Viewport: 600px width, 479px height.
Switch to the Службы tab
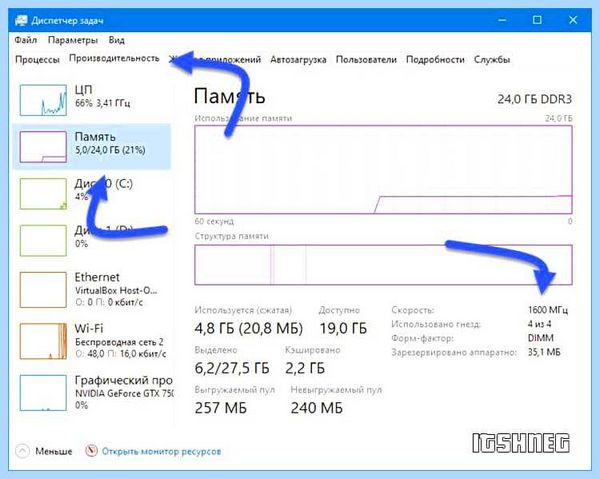492,59
